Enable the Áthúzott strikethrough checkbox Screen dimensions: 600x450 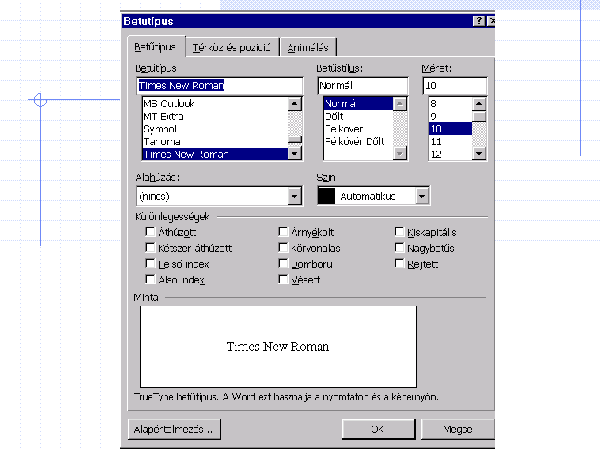click(150, 231)
